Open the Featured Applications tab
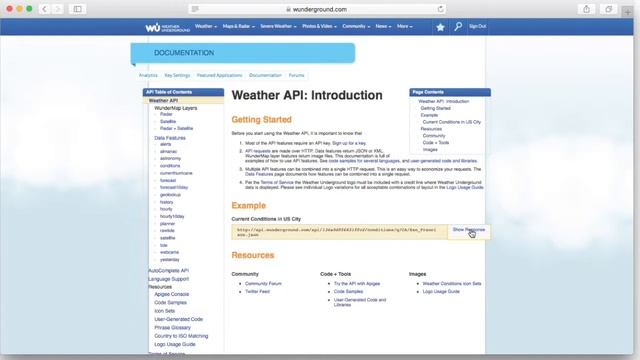The height and width of the screenshot is (360, 640). (x=219, y=75)
